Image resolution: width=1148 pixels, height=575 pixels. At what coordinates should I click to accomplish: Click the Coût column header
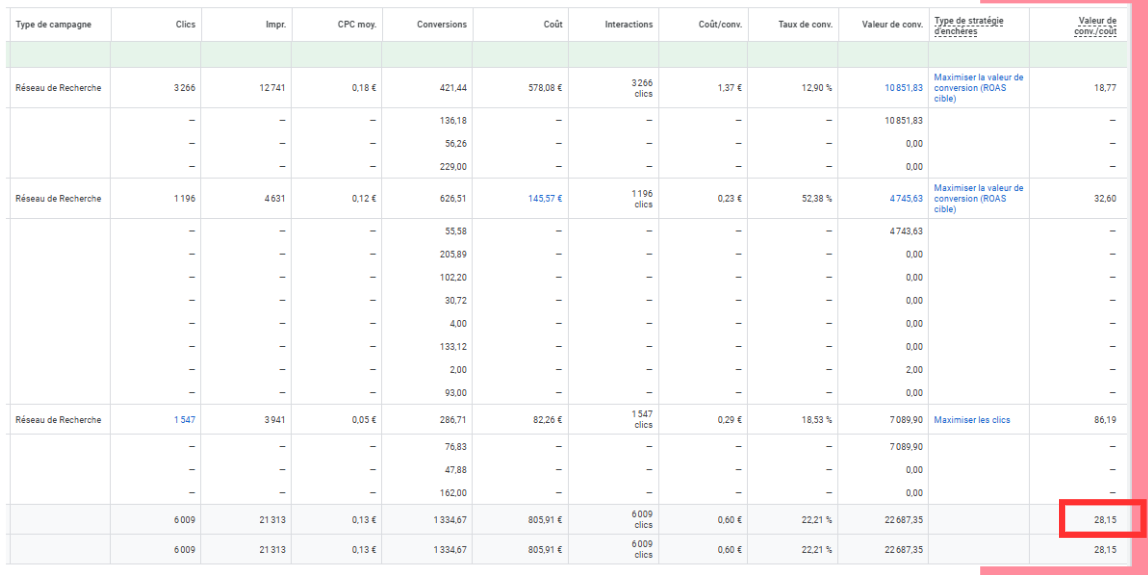[552, 24]
